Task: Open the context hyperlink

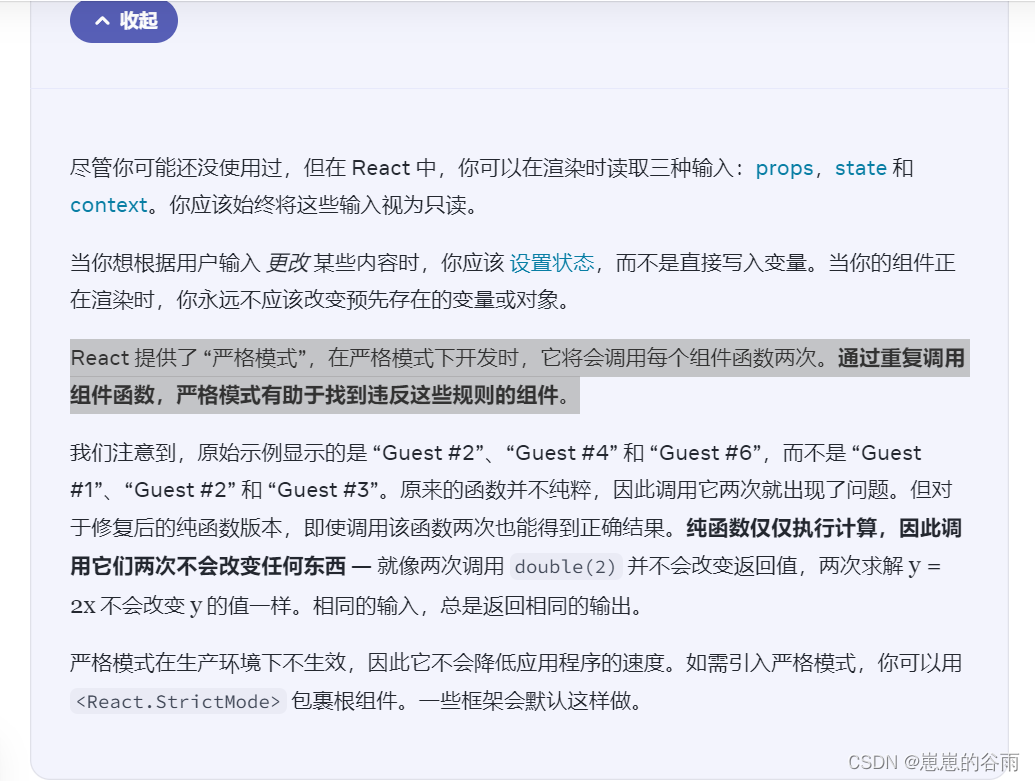Action: 108,205
